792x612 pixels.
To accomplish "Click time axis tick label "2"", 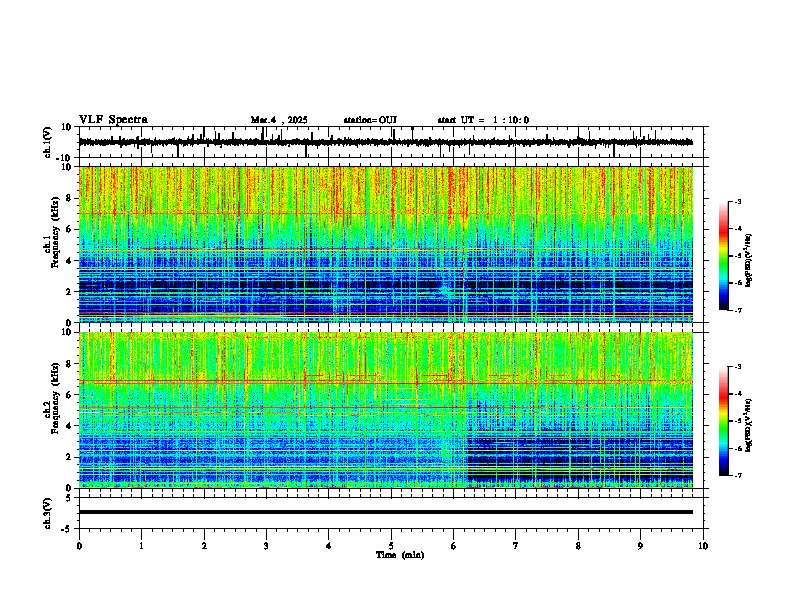I will point(204,546).
